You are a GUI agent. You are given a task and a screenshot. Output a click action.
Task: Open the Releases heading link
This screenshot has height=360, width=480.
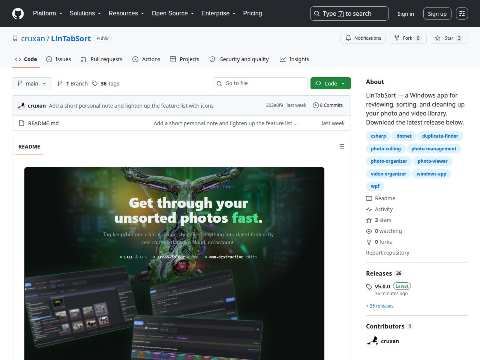[384, 274]
